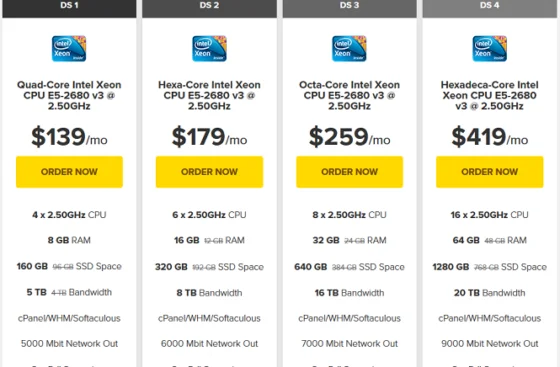The width and height of the screenshot is (560, 367).
Task: Click the $419/mo price text
Action: click(x=490, y=137)
